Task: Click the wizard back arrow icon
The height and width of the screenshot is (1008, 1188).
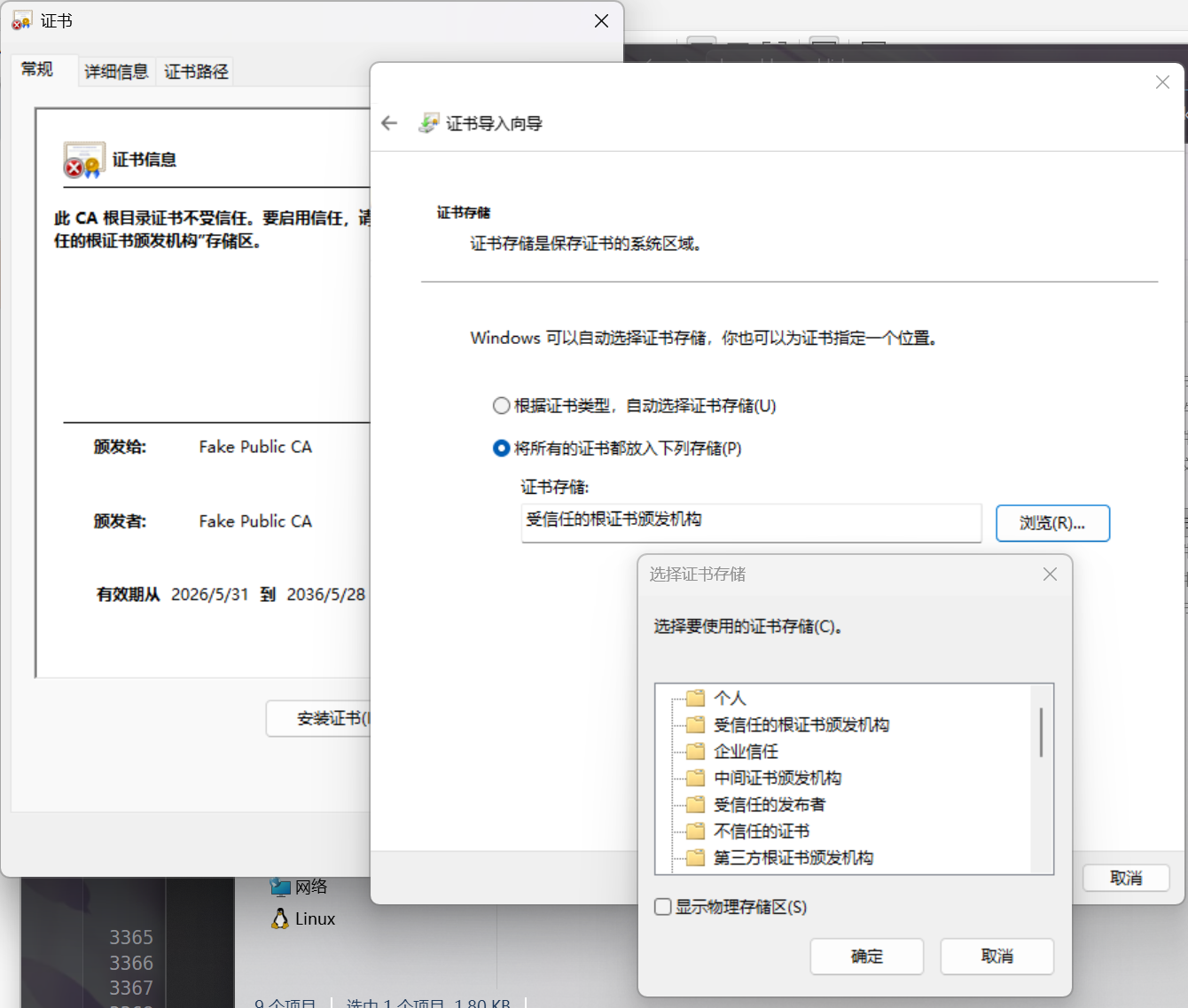Action: [389, 123]
